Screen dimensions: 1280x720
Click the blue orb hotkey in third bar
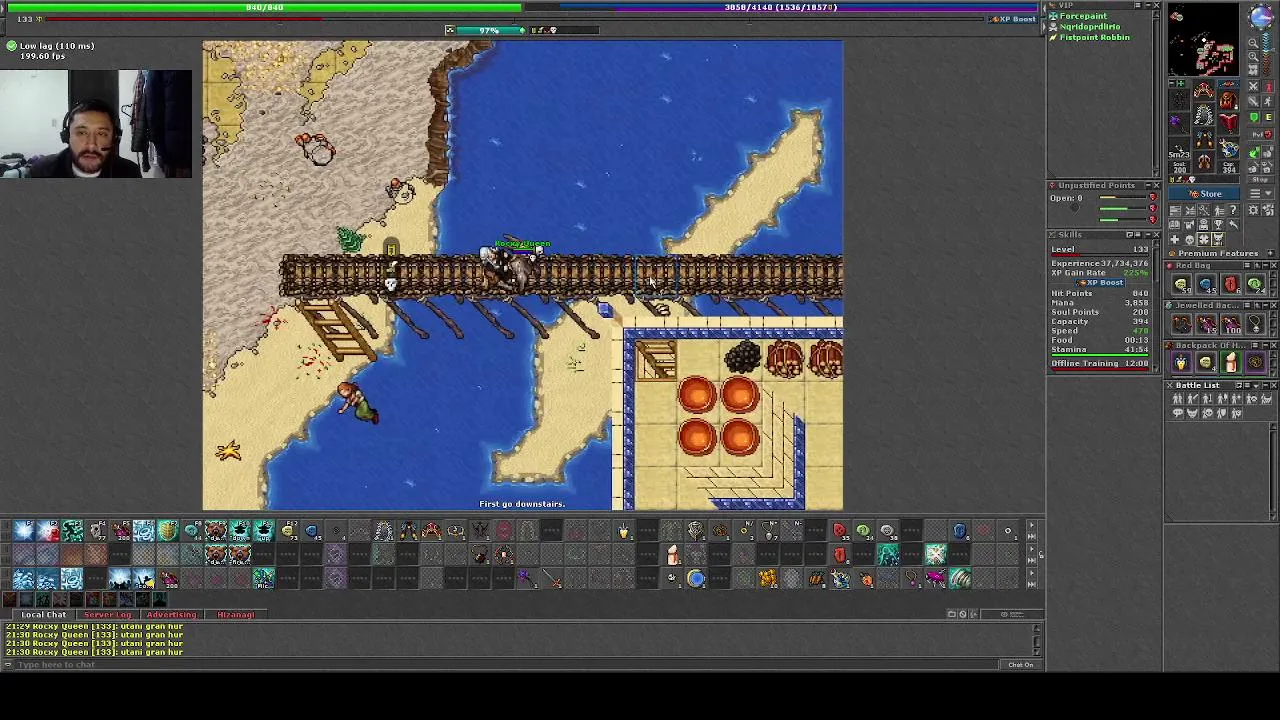pos(696,578)
